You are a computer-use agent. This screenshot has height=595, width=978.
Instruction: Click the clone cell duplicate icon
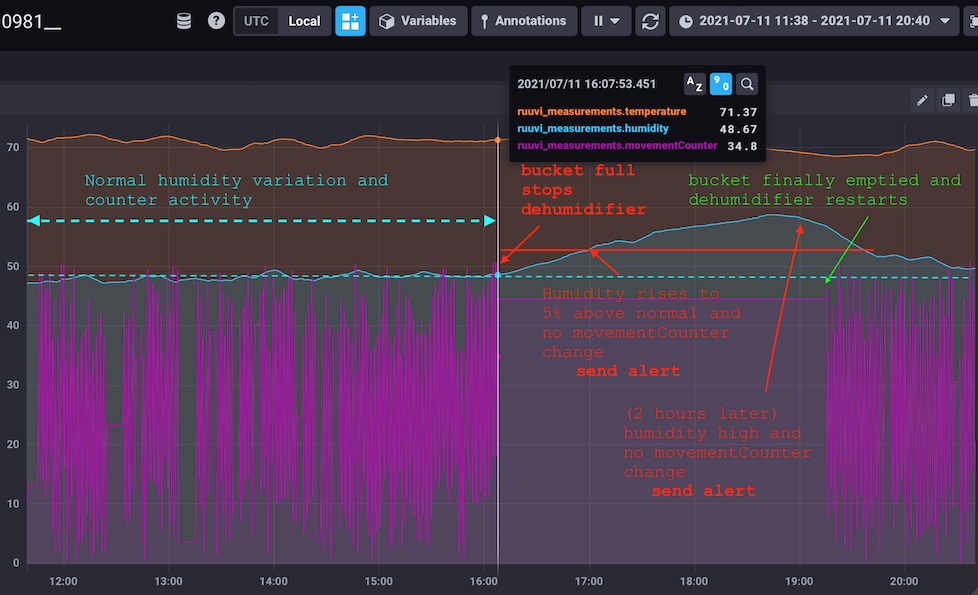tap(948, 100)
